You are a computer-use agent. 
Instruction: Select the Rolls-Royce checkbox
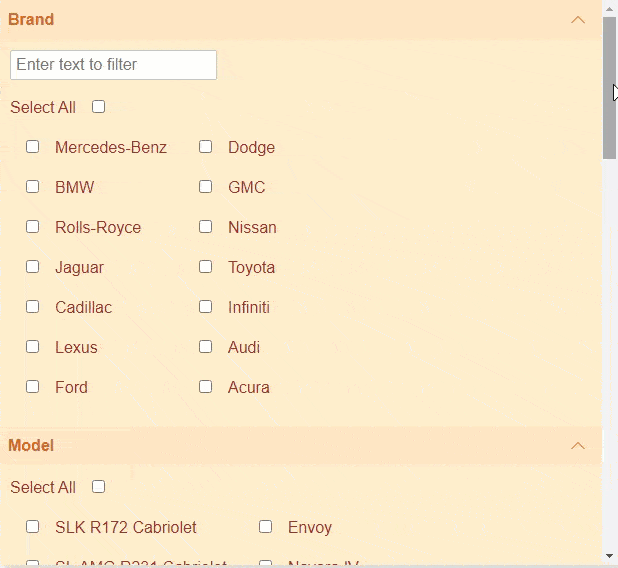tap(33, 227)
